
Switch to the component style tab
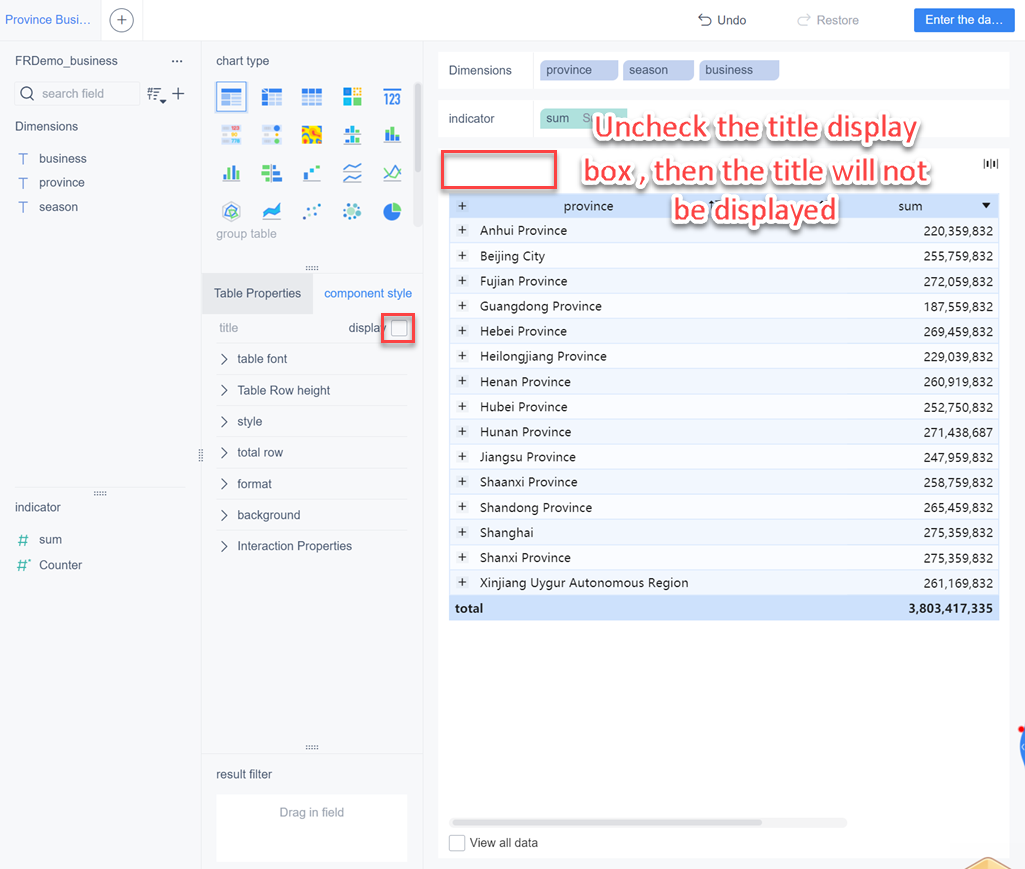[x=368, y=294]
